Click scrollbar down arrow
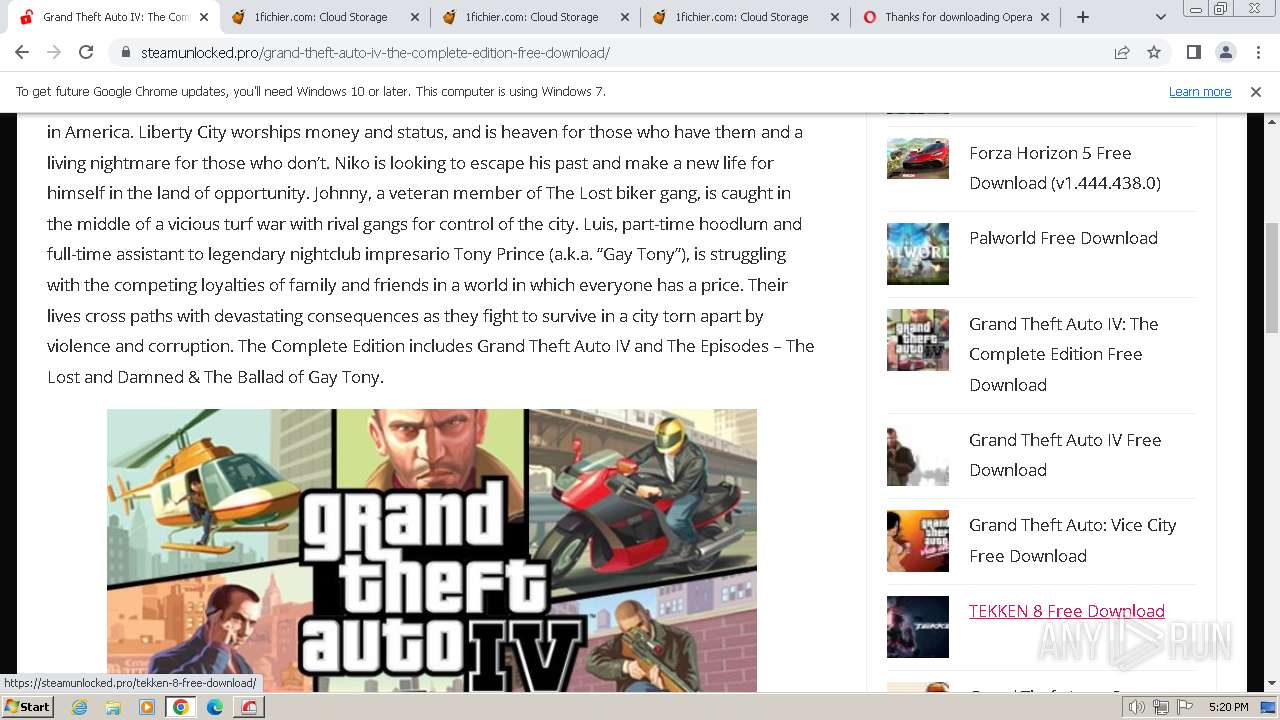 [x=1271, y=684]
